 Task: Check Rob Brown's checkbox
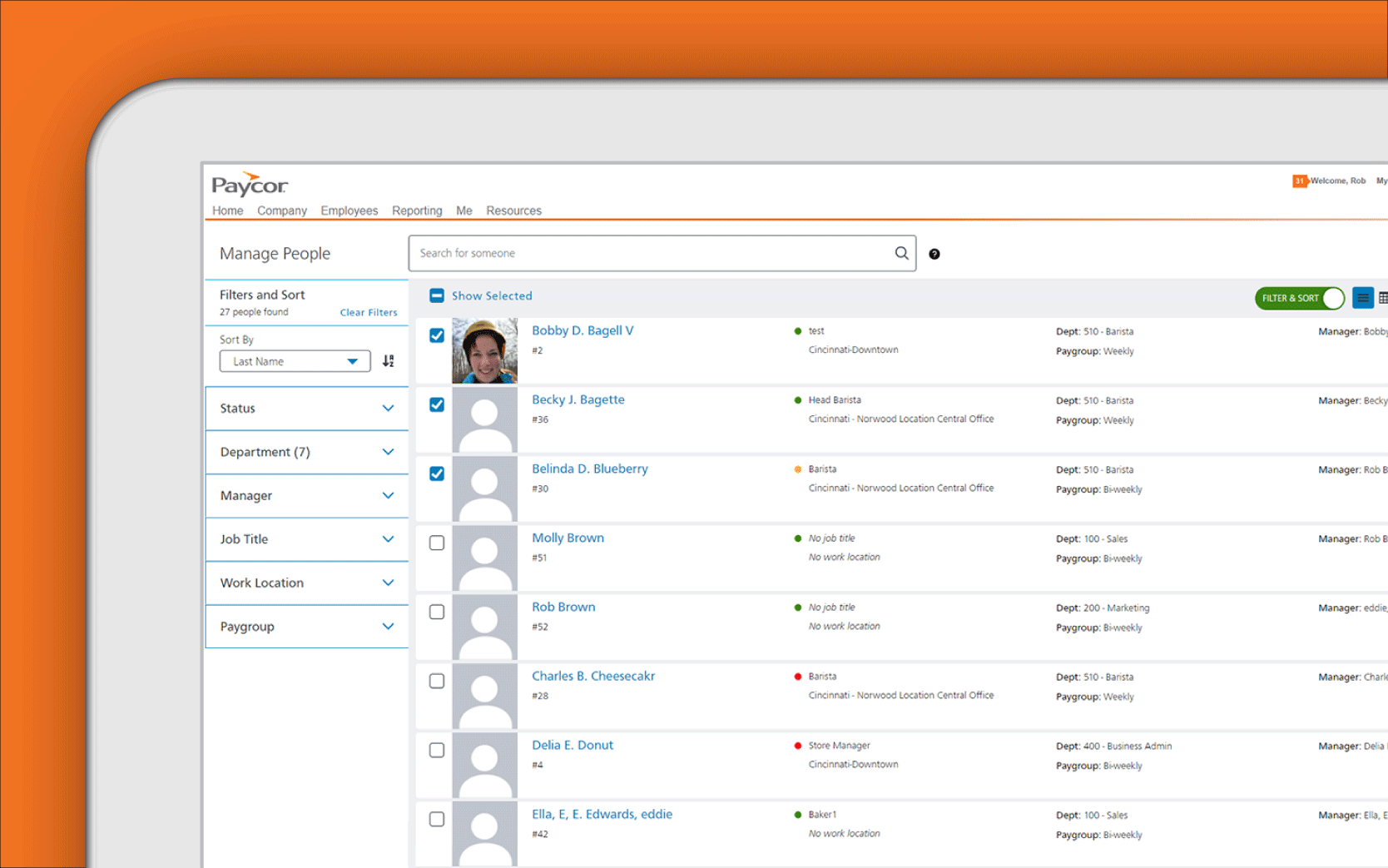click(437, 612)
